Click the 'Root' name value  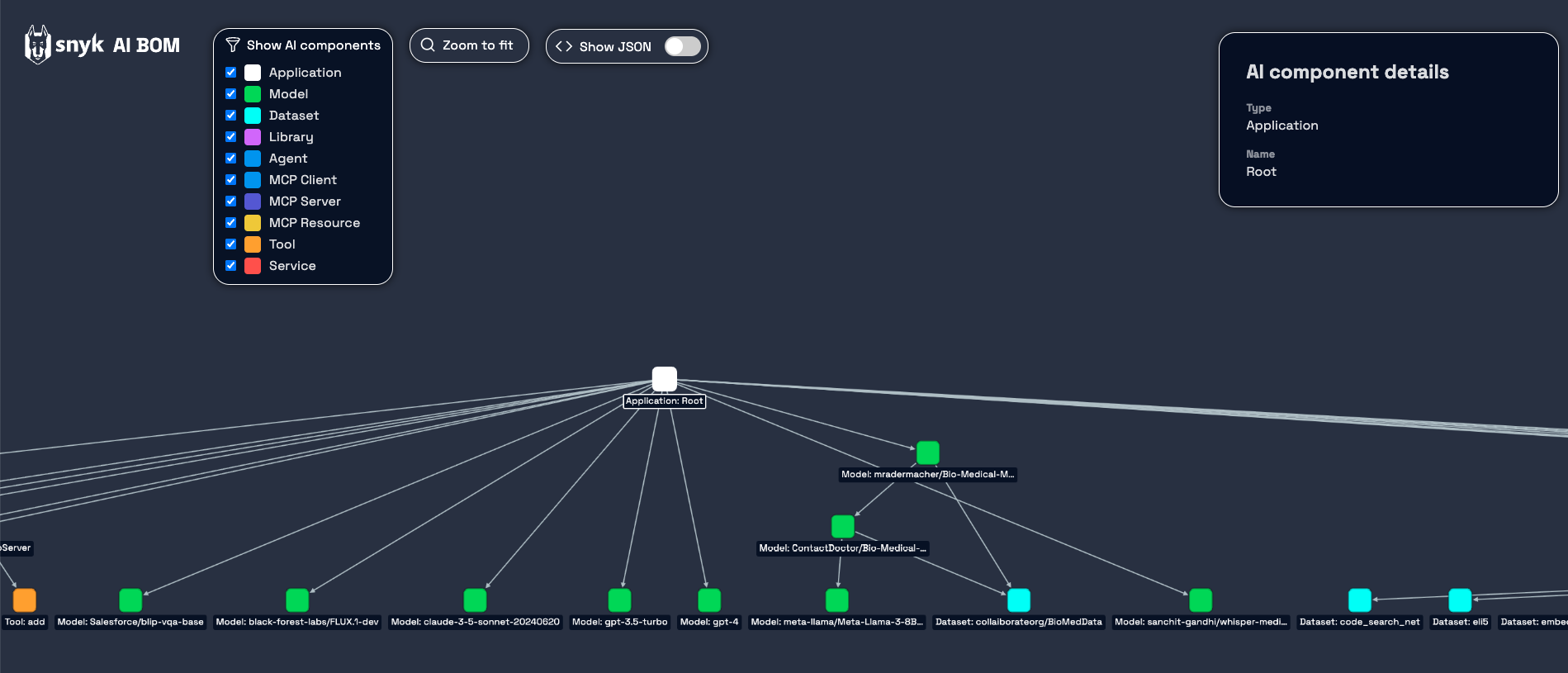click(1261, 172)
